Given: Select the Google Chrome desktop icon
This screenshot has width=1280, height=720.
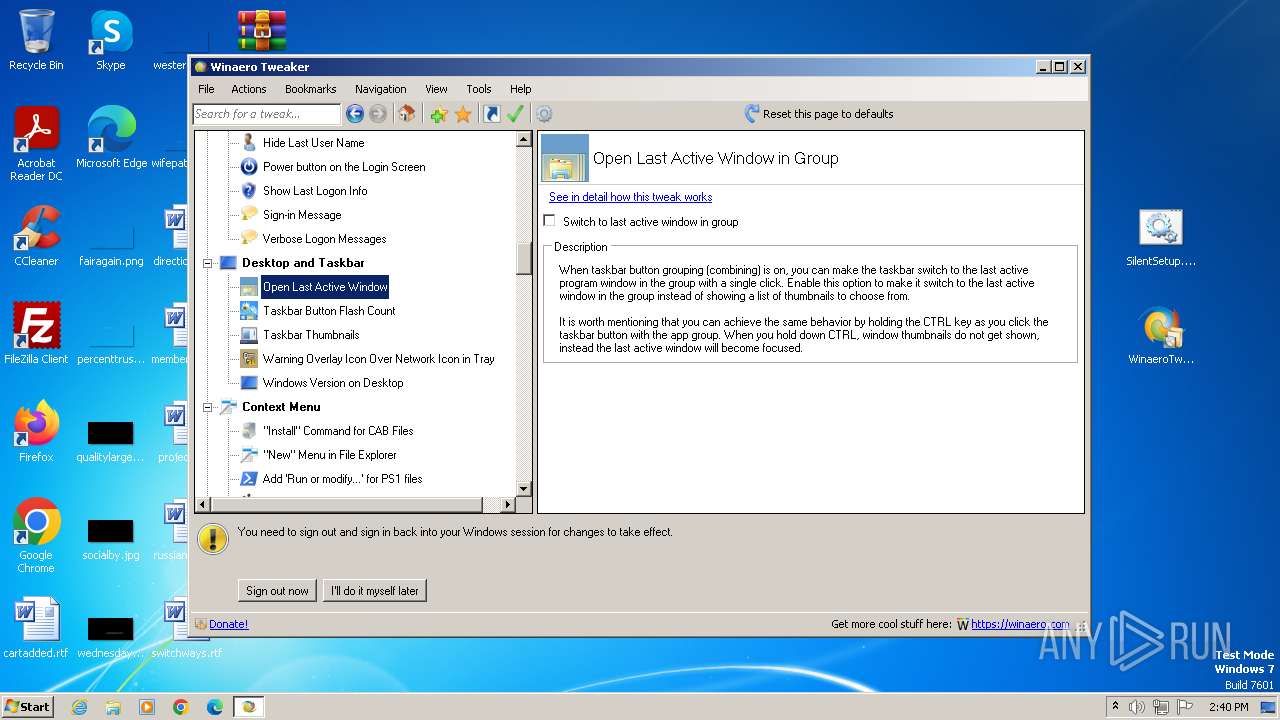Looking at the screenshot, I should [36, 536].
